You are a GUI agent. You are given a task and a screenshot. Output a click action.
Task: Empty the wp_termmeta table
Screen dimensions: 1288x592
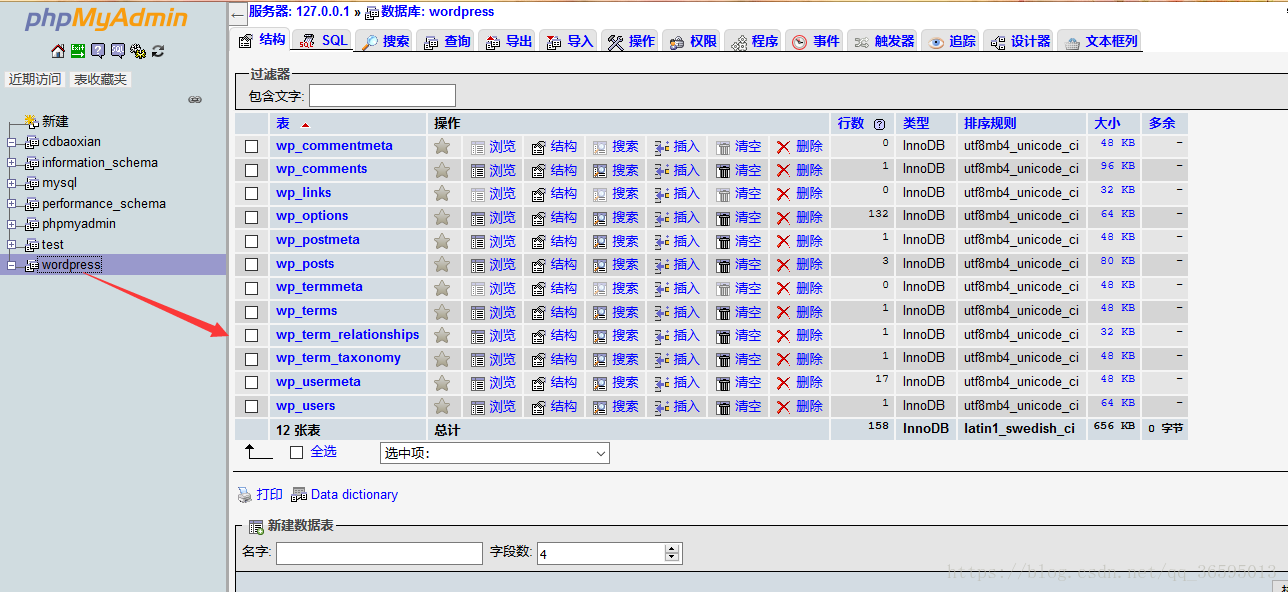point(739,288)
